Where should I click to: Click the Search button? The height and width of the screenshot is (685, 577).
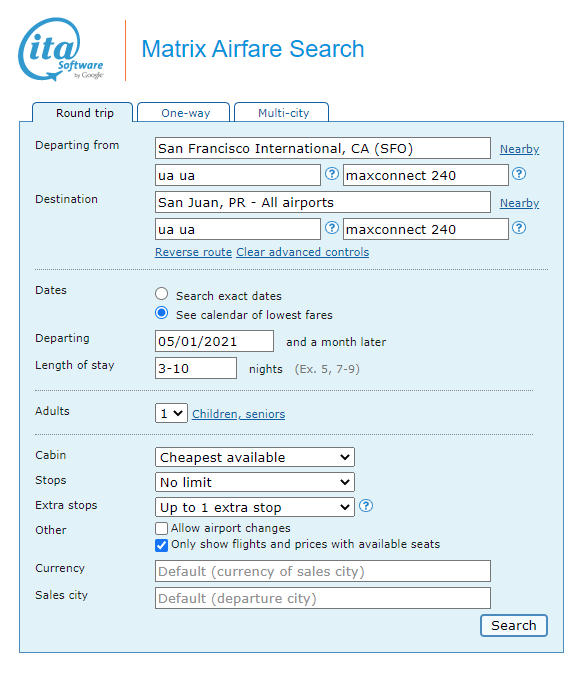514,626
